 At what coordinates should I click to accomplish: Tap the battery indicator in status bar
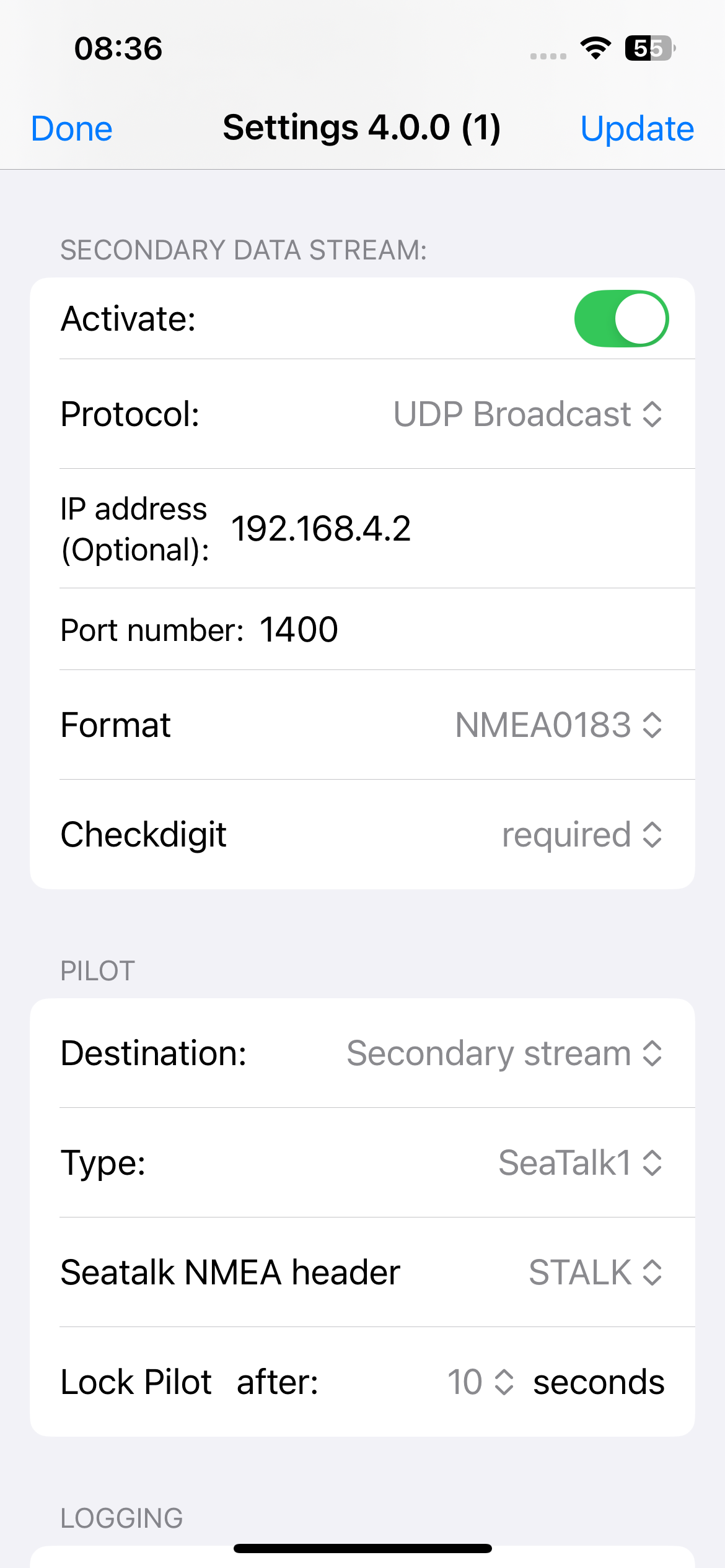click(x=650, y=48)
